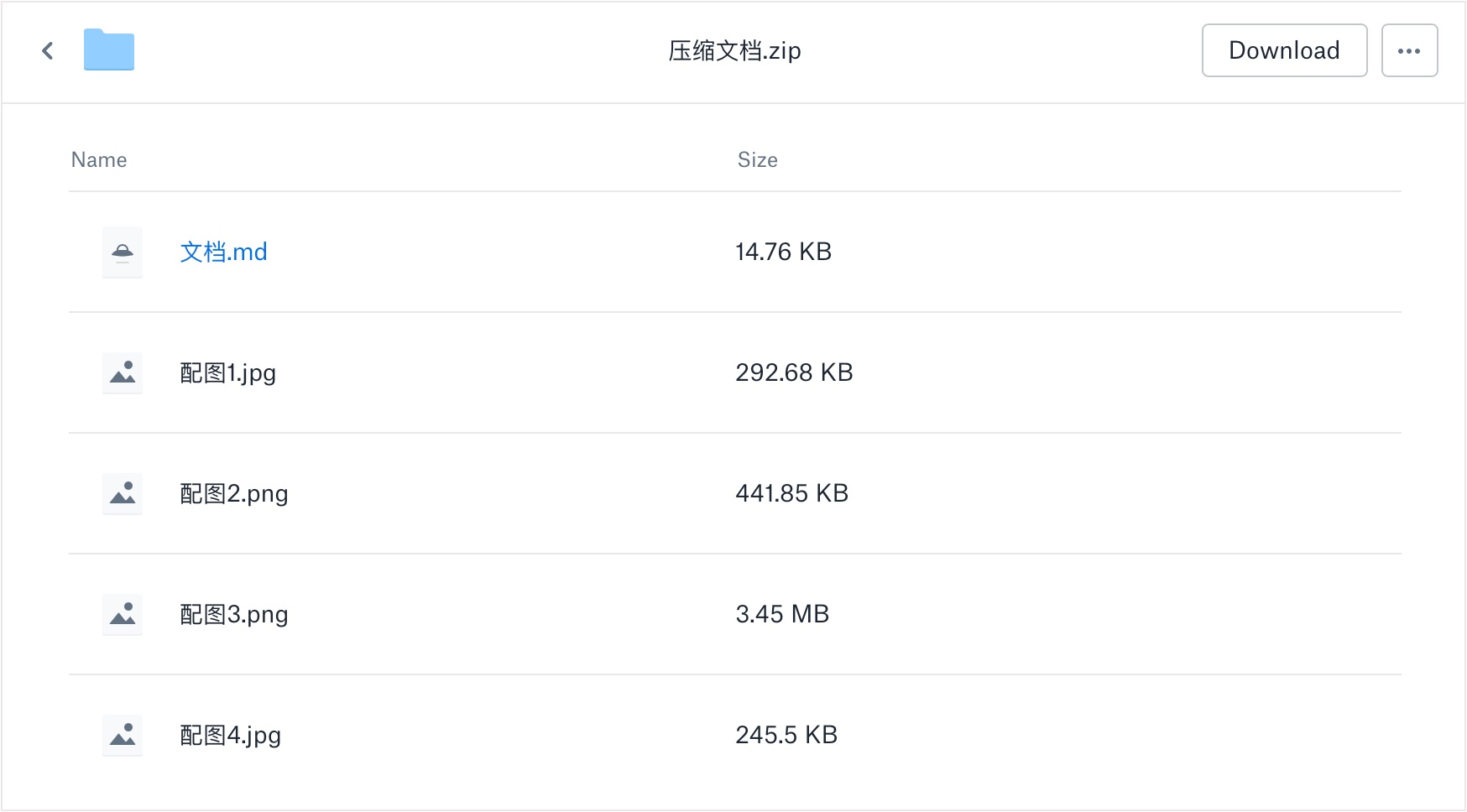Select the 配图1.jpg file name

point(228,372)
